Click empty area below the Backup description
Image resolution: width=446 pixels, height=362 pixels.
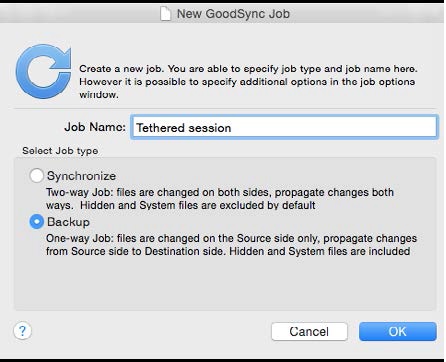point(225,283)
